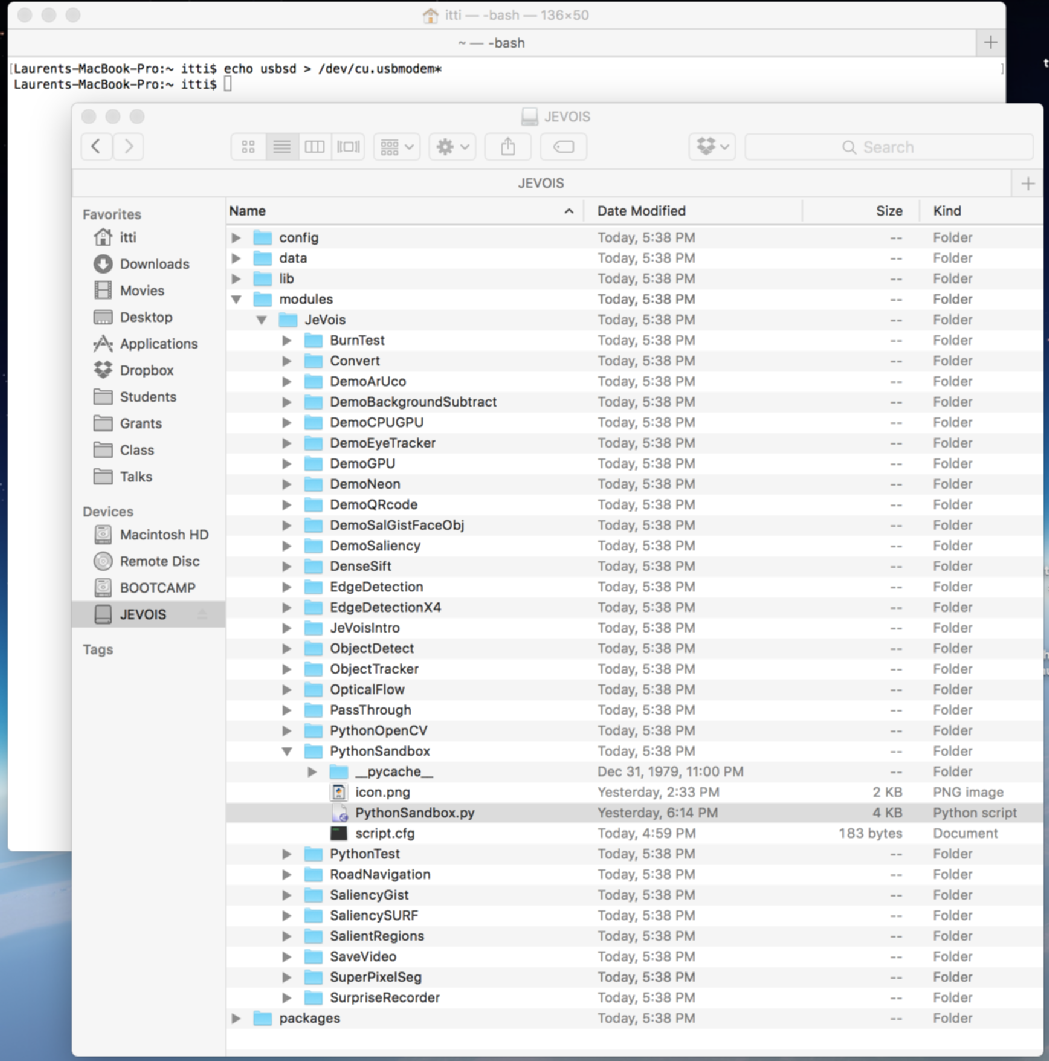The height and width of the screenshot is (1061, 1049).
Task: Switch Finder to cover flow view
Action: click(349, 147)
